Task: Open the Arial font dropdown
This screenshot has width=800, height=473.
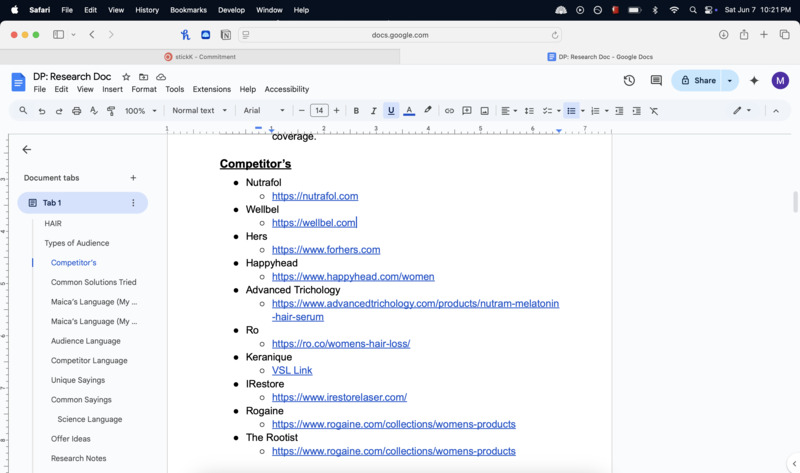Action: [x=264, y=110]
